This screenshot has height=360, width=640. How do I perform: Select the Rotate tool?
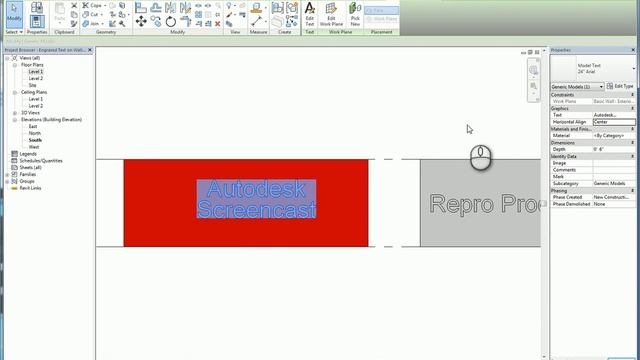click(x=171, y=21)
